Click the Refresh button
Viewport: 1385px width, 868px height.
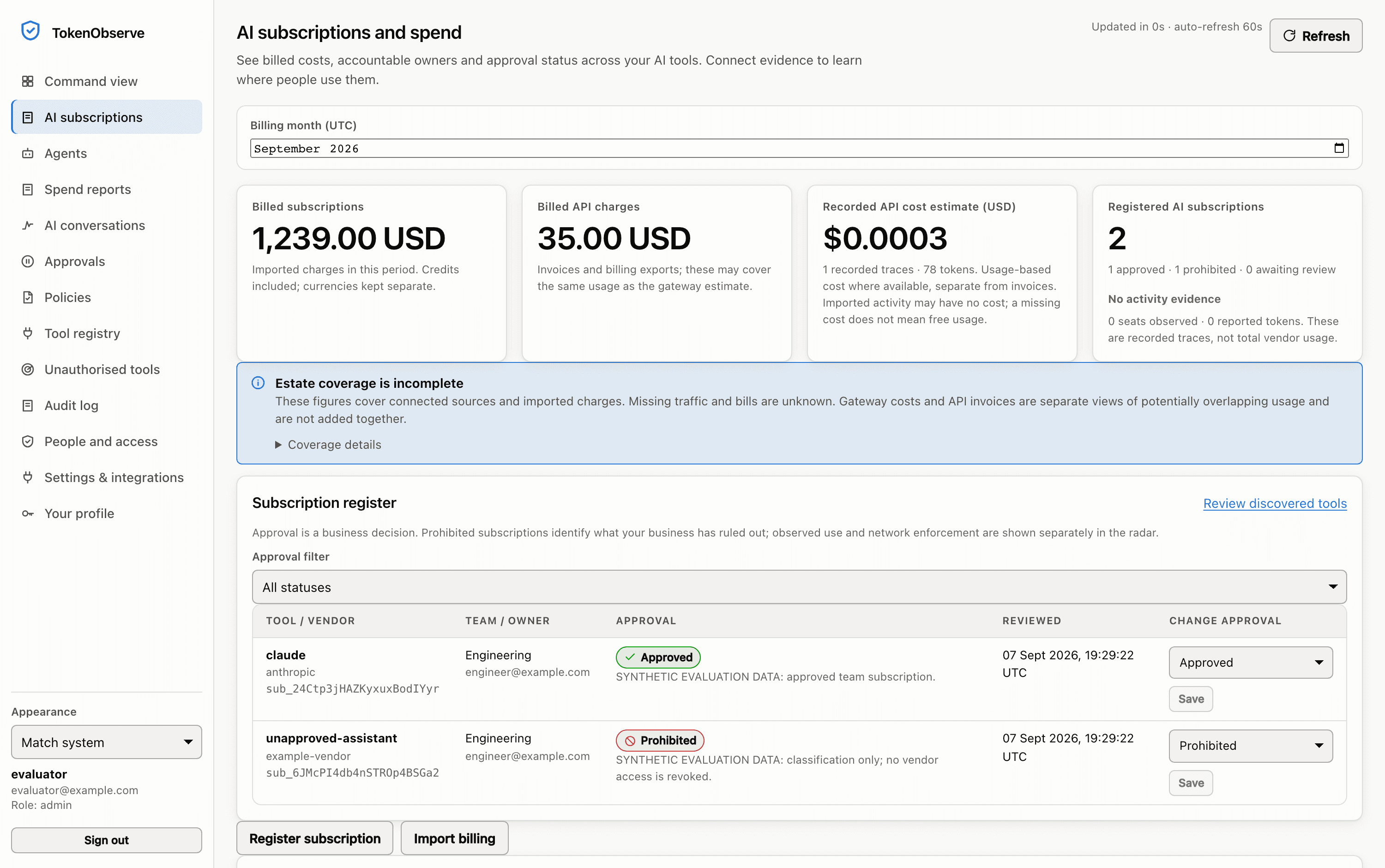pos(1316,36)
